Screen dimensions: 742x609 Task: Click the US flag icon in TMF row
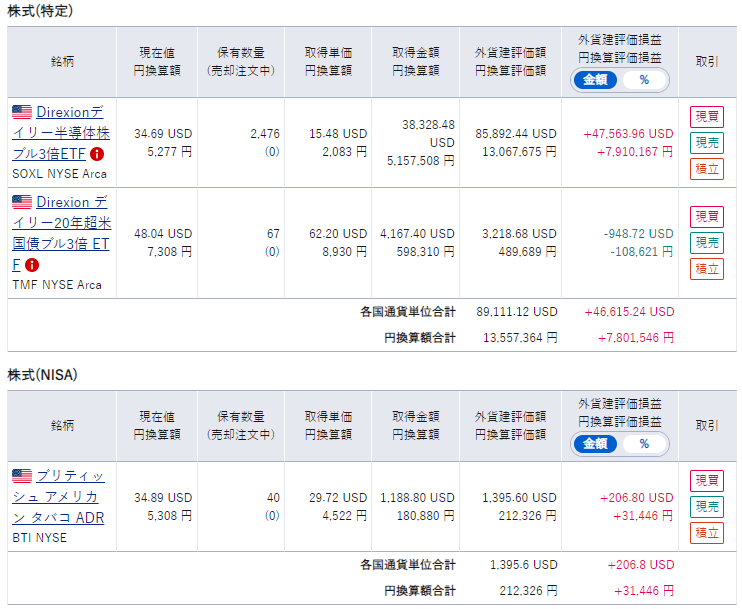tap(22, 202)
